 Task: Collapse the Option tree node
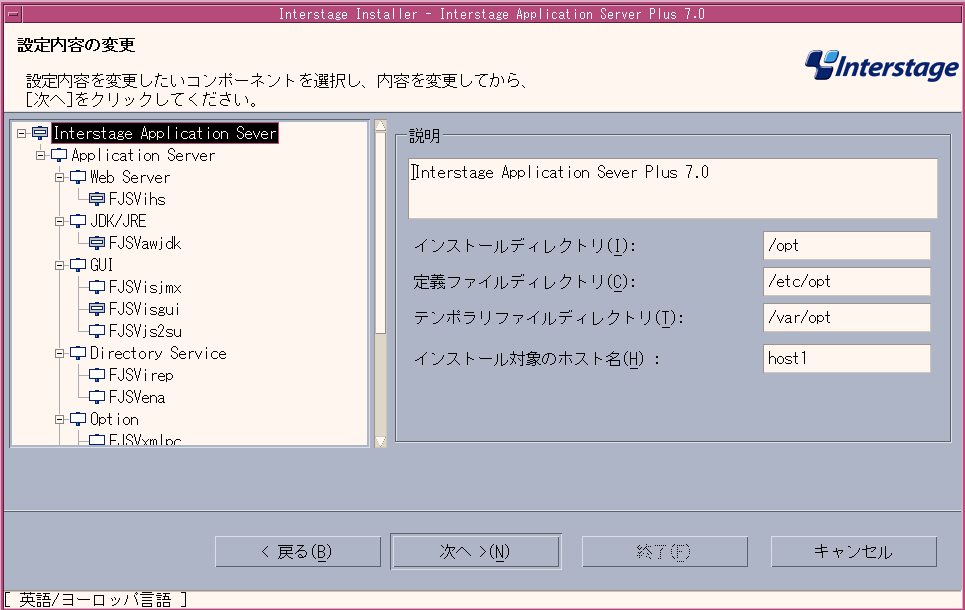(59, 419)
